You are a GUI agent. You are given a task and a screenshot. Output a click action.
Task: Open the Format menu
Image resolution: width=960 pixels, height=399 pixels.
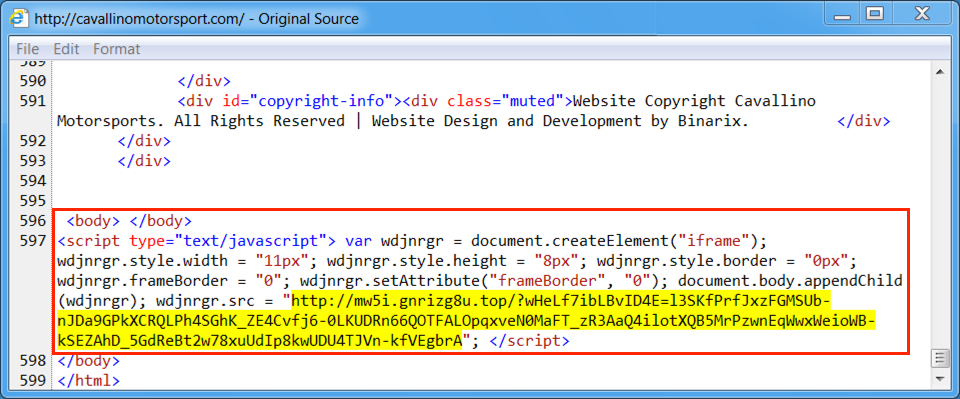coord(116,49)
